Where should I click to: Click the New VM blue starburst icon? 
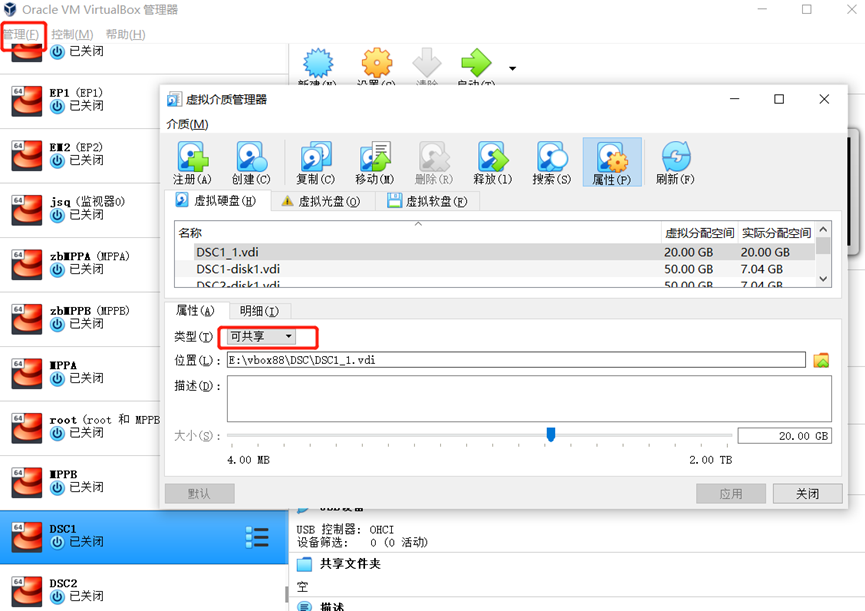click(318, 63)
